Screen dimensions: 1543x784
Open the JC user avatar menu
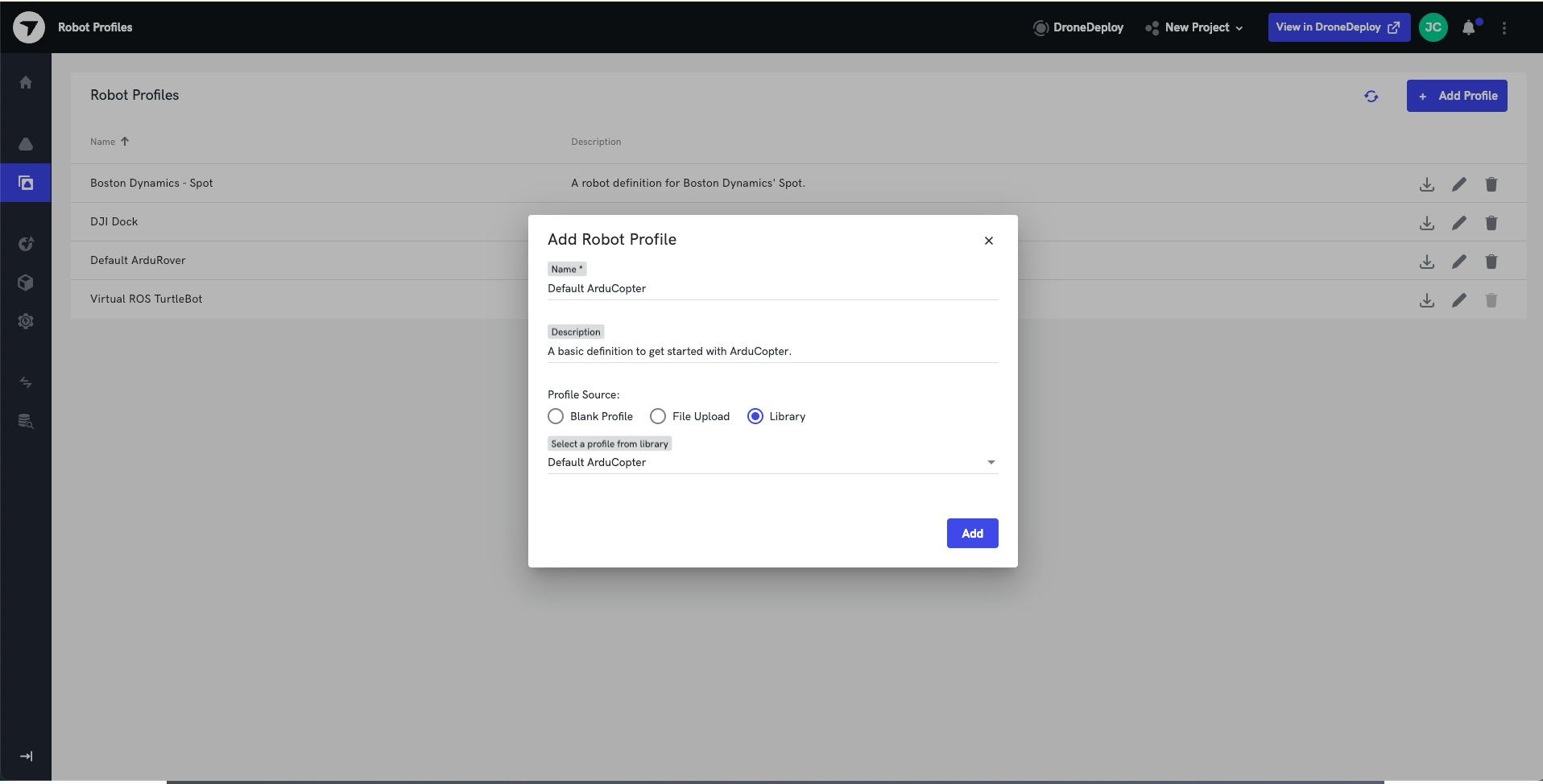tap(1433, 27)
